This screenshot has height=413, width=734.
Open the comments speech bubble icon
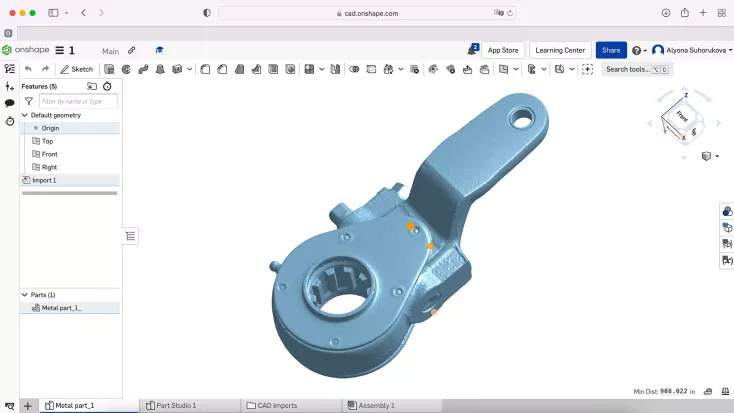[x=10, y=103]
